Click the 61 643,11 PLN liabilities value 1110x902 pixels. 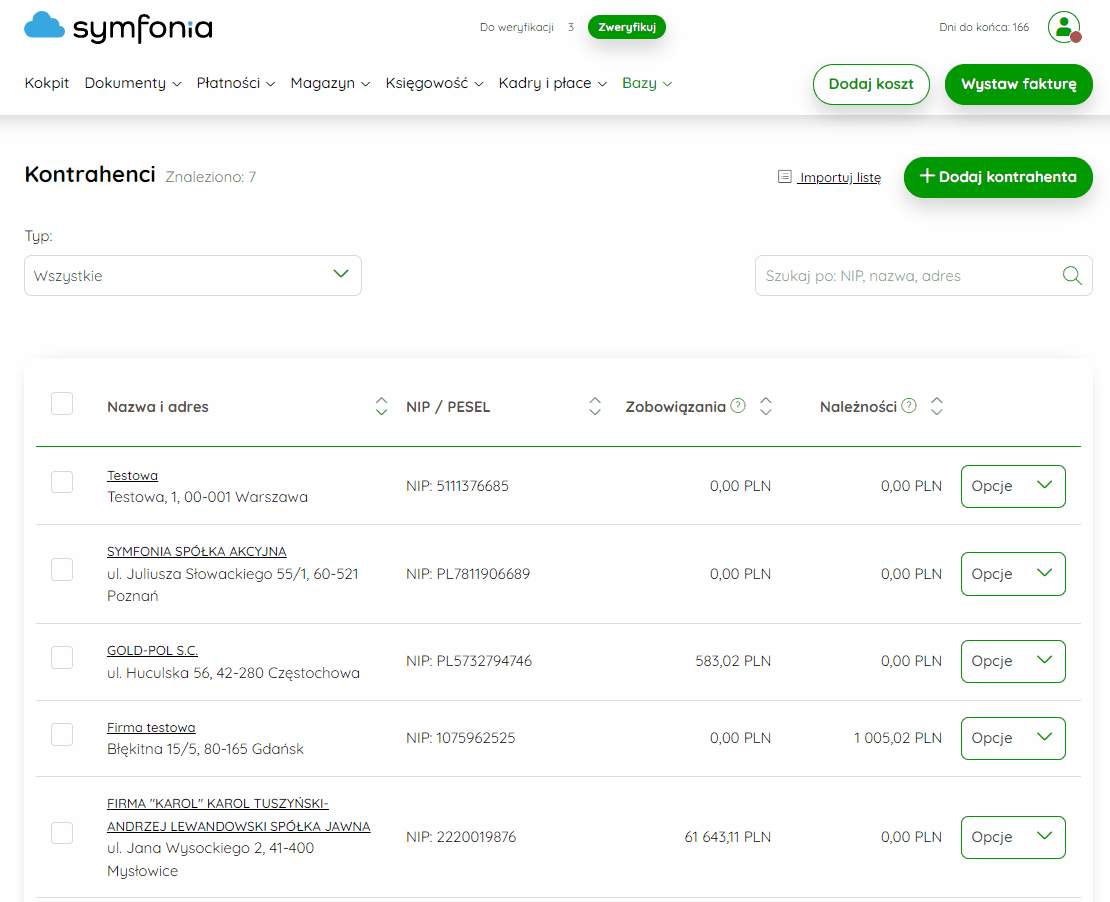click(x=728, y=838)
